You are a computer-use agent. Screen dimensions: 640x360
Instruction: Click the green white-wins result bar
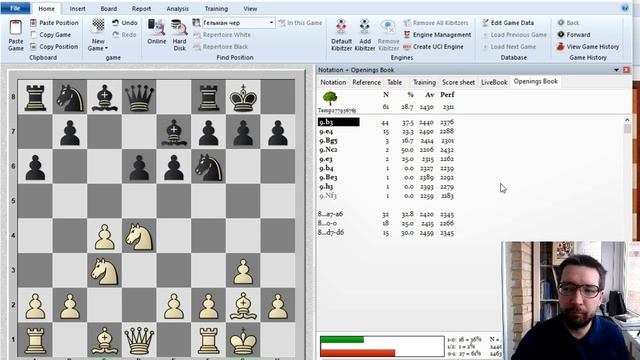coord(342,340)
